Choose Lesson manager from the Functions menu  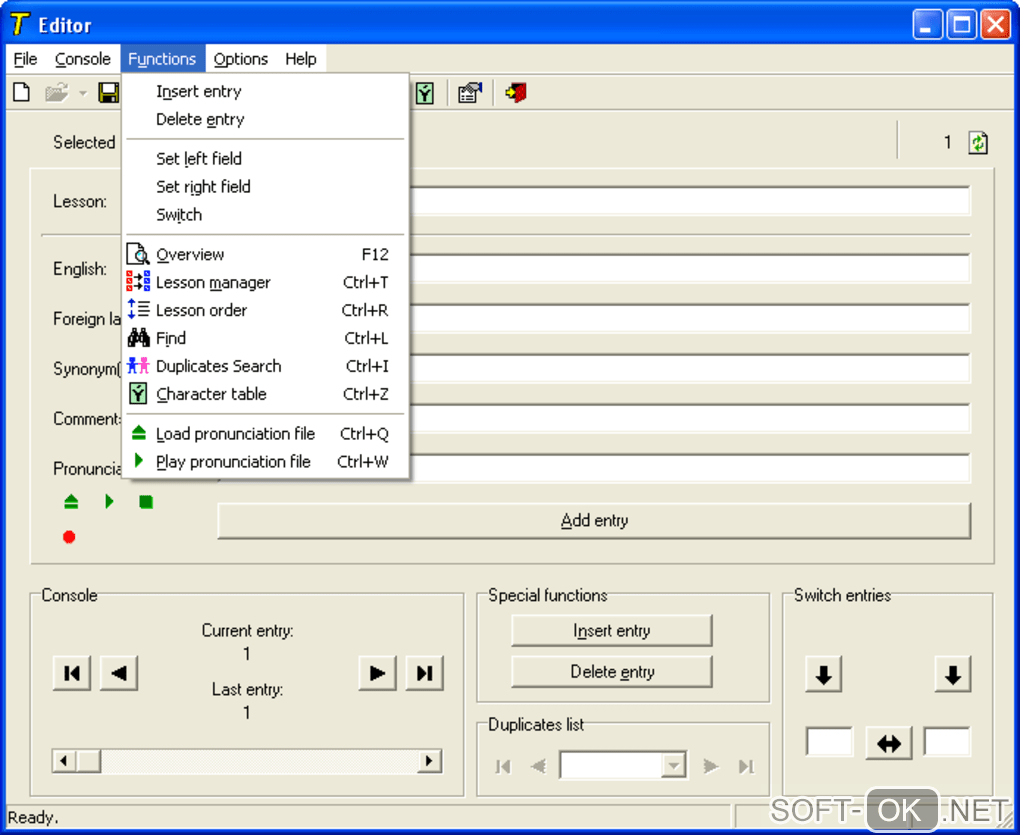(x=213, y=283)
